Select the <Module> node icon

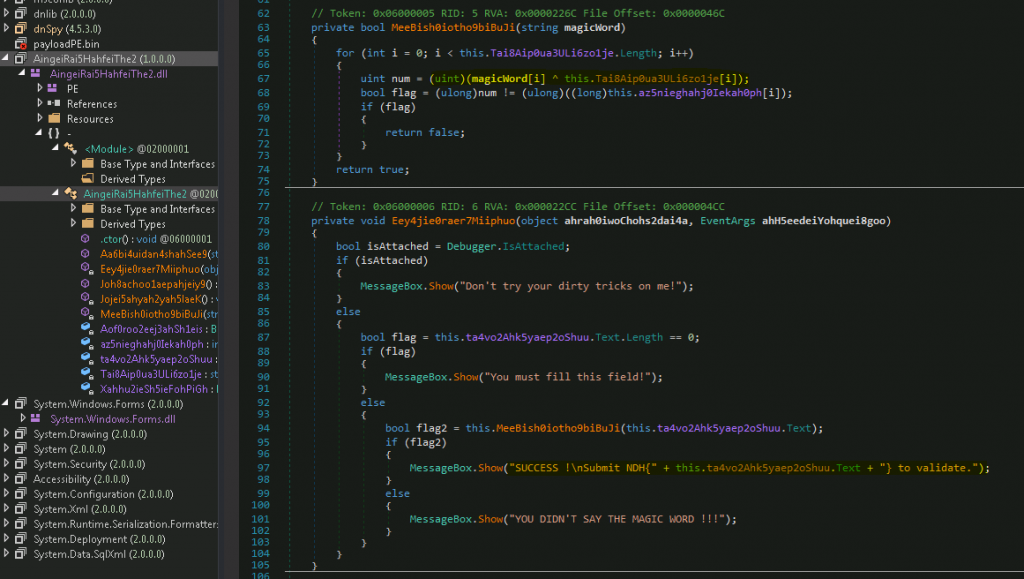click(x=70, y=149)
